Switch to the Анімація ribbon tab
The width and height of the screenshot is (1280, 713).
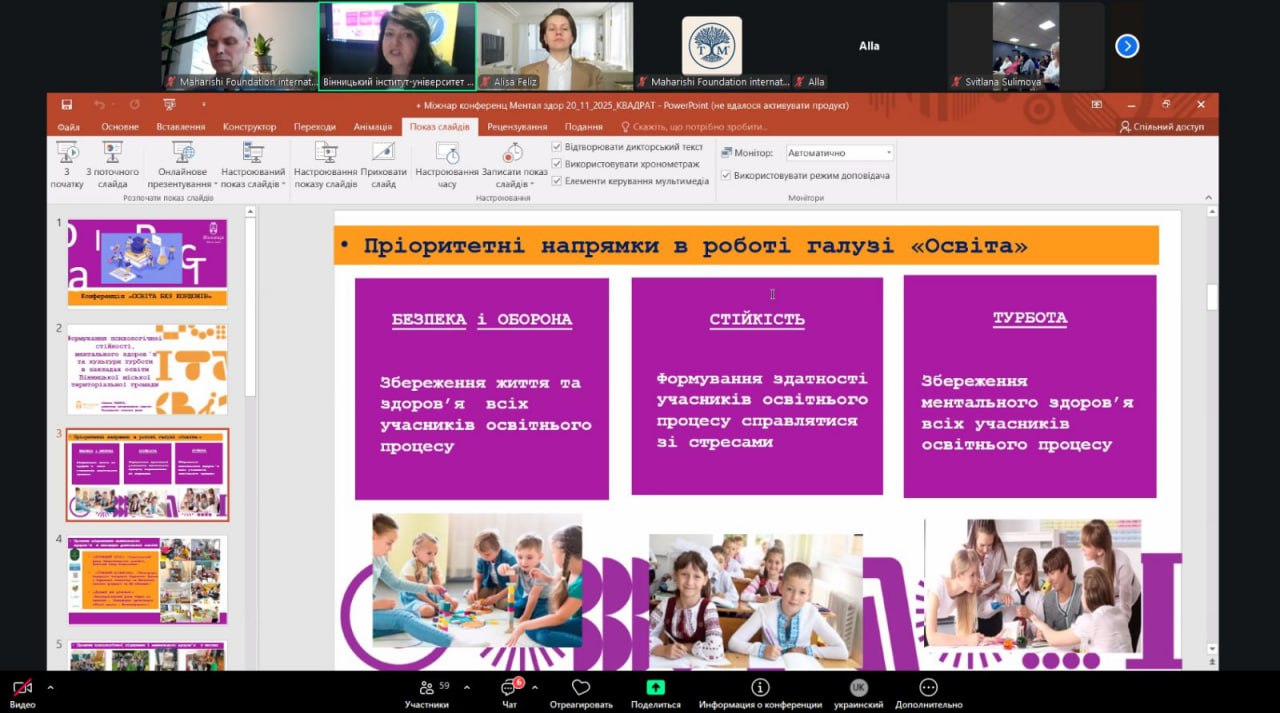(372, 127)
